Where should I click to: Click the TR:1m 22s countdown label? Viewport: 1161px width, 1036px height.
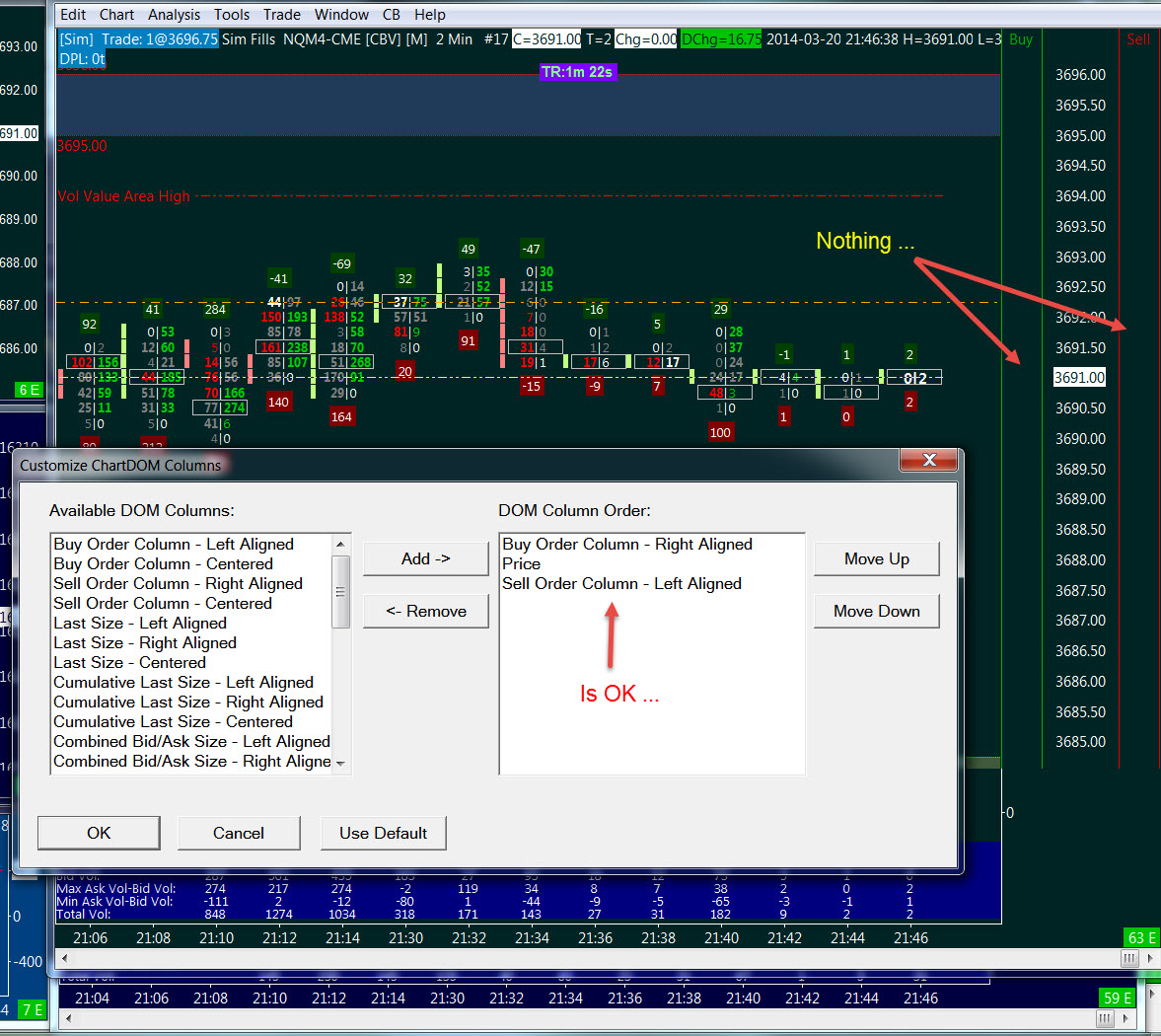pos(577,72)
